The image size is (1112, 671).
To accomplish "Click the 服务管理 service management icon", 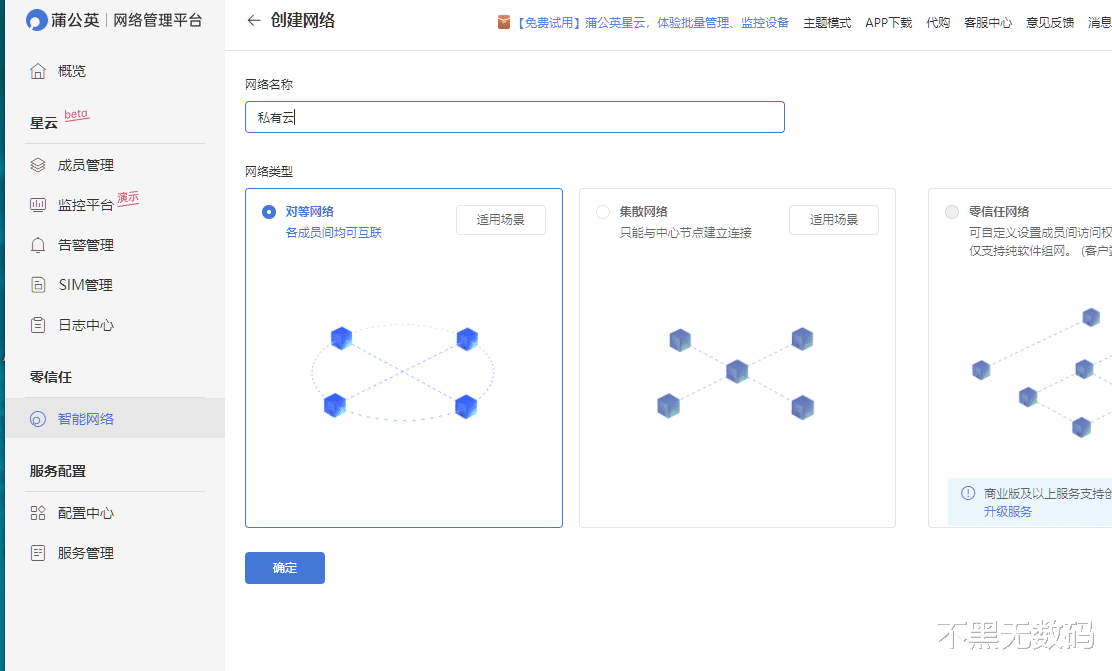I will pyautogui.click(x=38, y=552).
